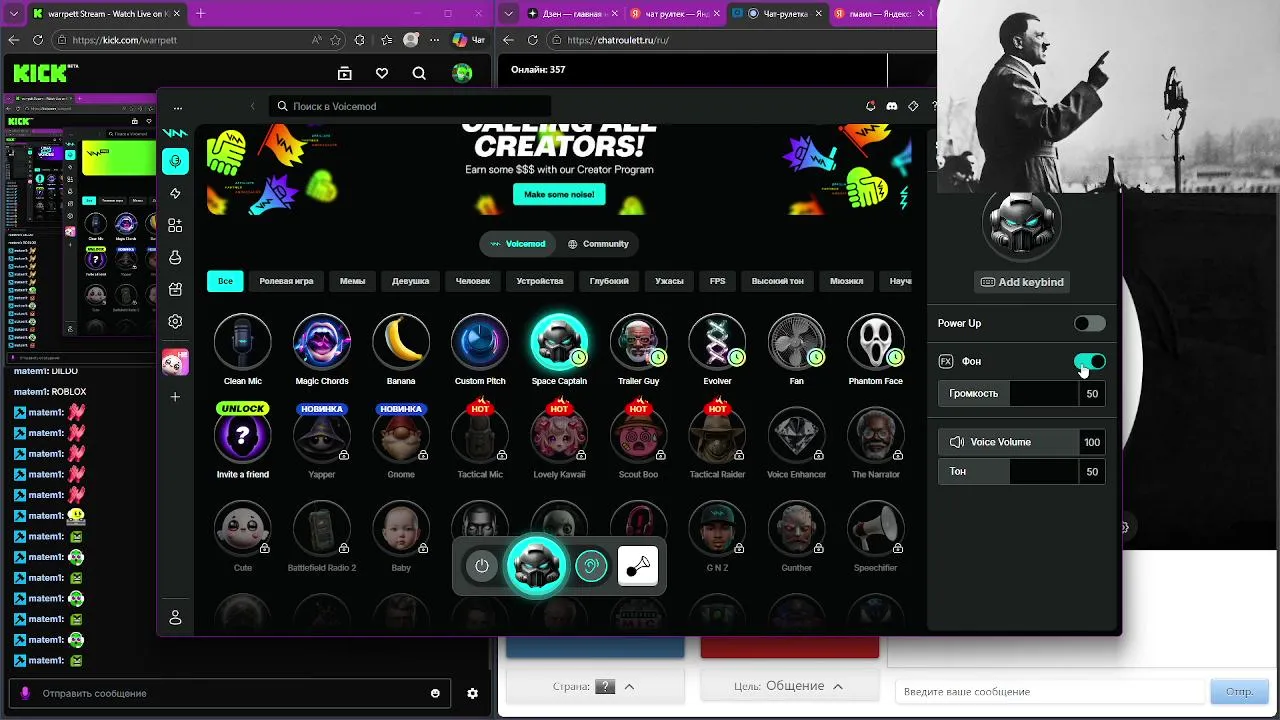Select the Clean Mic voice

pos(242,342)
